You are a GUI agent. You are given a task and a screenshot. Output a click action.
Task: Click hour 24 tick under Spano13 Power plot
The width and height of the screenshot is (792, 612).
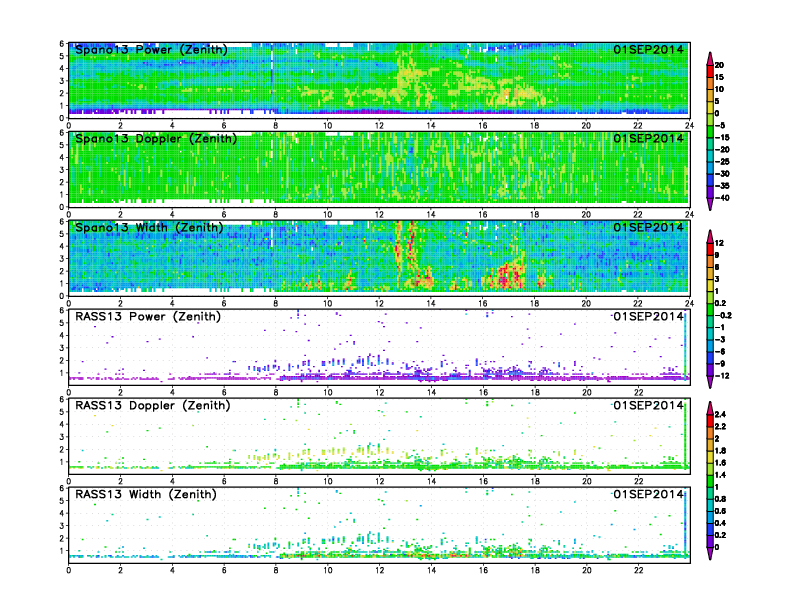689,125
